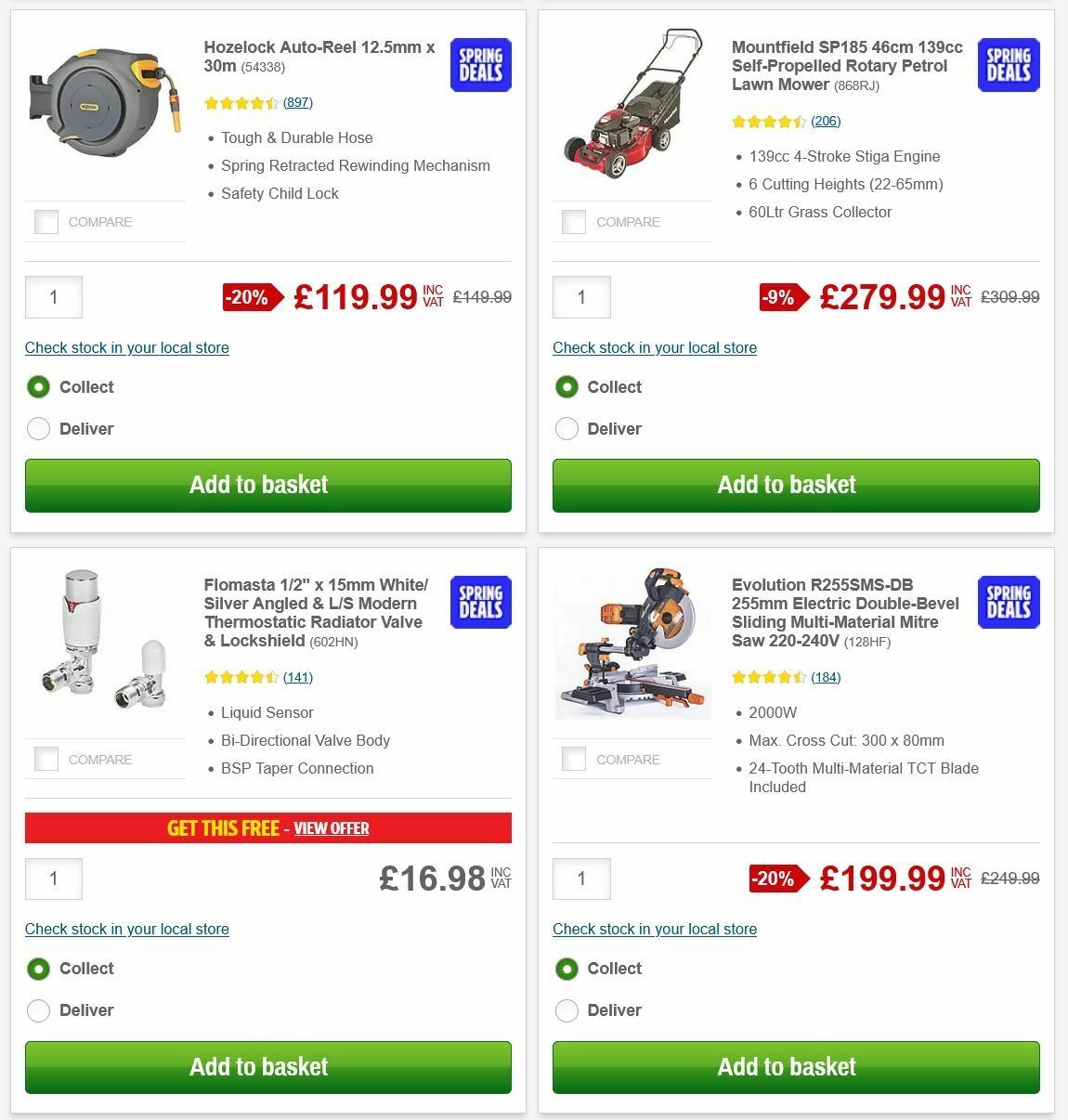1068x1120 pixels.
Task: Click the Spring Deals badge on Evolution mitre saw
Action: [1009, 602]
